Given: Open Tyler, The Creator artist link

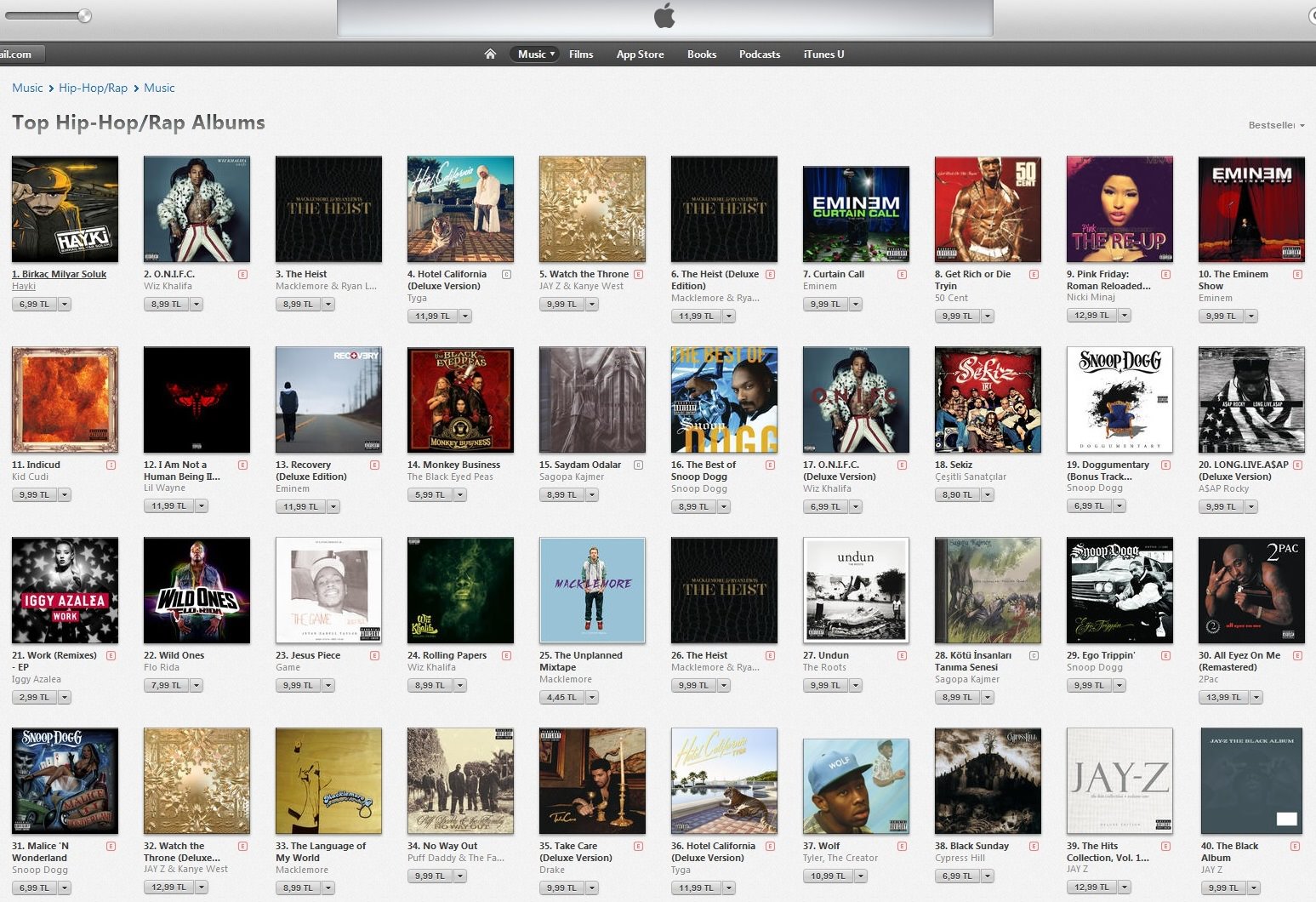Looking at the screenshot, I should coord(840,858).
